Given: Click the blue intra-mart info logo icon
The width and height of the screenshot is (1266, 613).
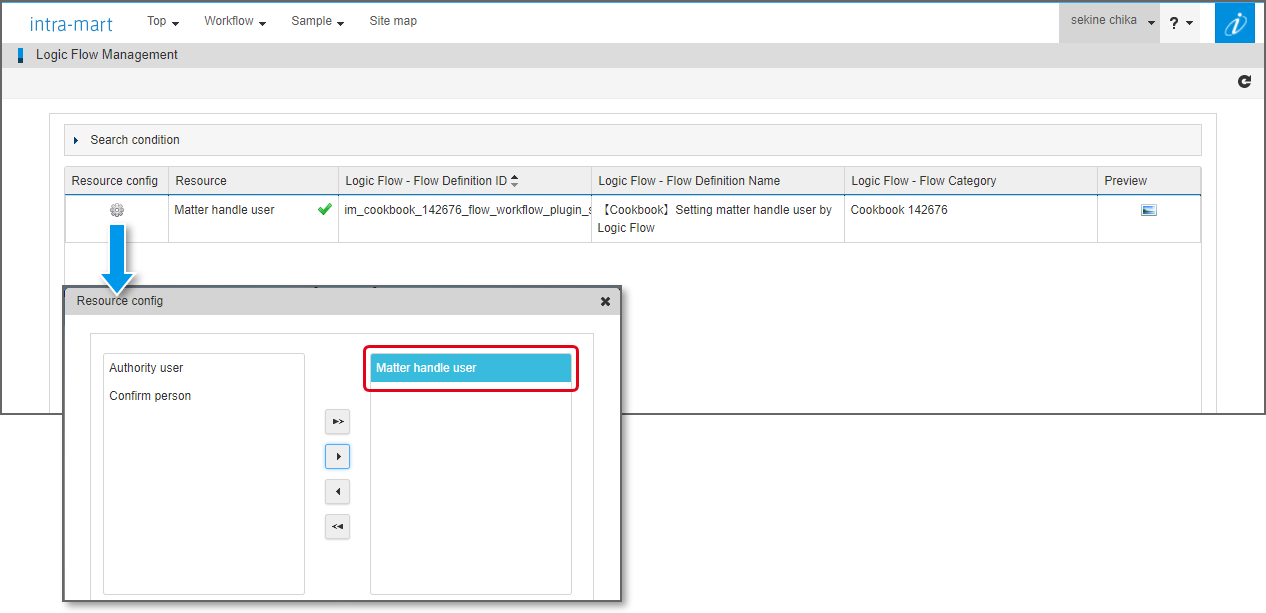Looking at the screenshot, I should pyautogui.click(x=1234, y=23).
